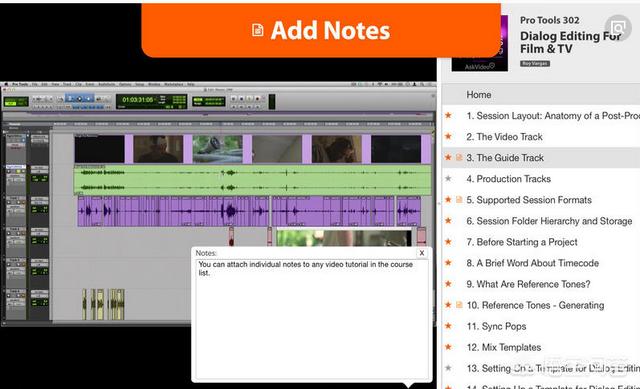Click the orange Add Notes banner
The image size is (640, 389).
(x=321, y=30)
